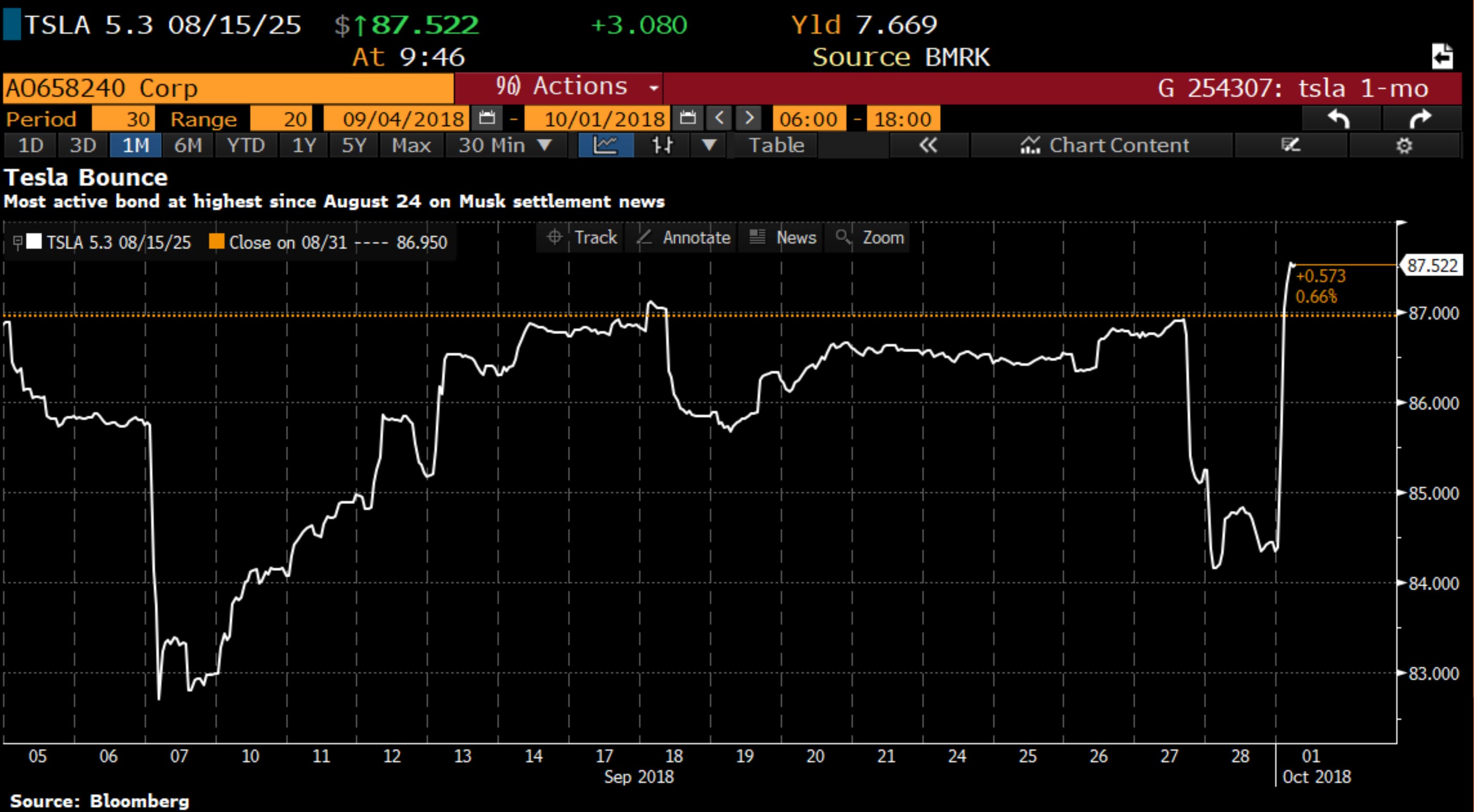Expand chart type dropdown arrow
Screen dimensions: 1474x812
point(709,145)
